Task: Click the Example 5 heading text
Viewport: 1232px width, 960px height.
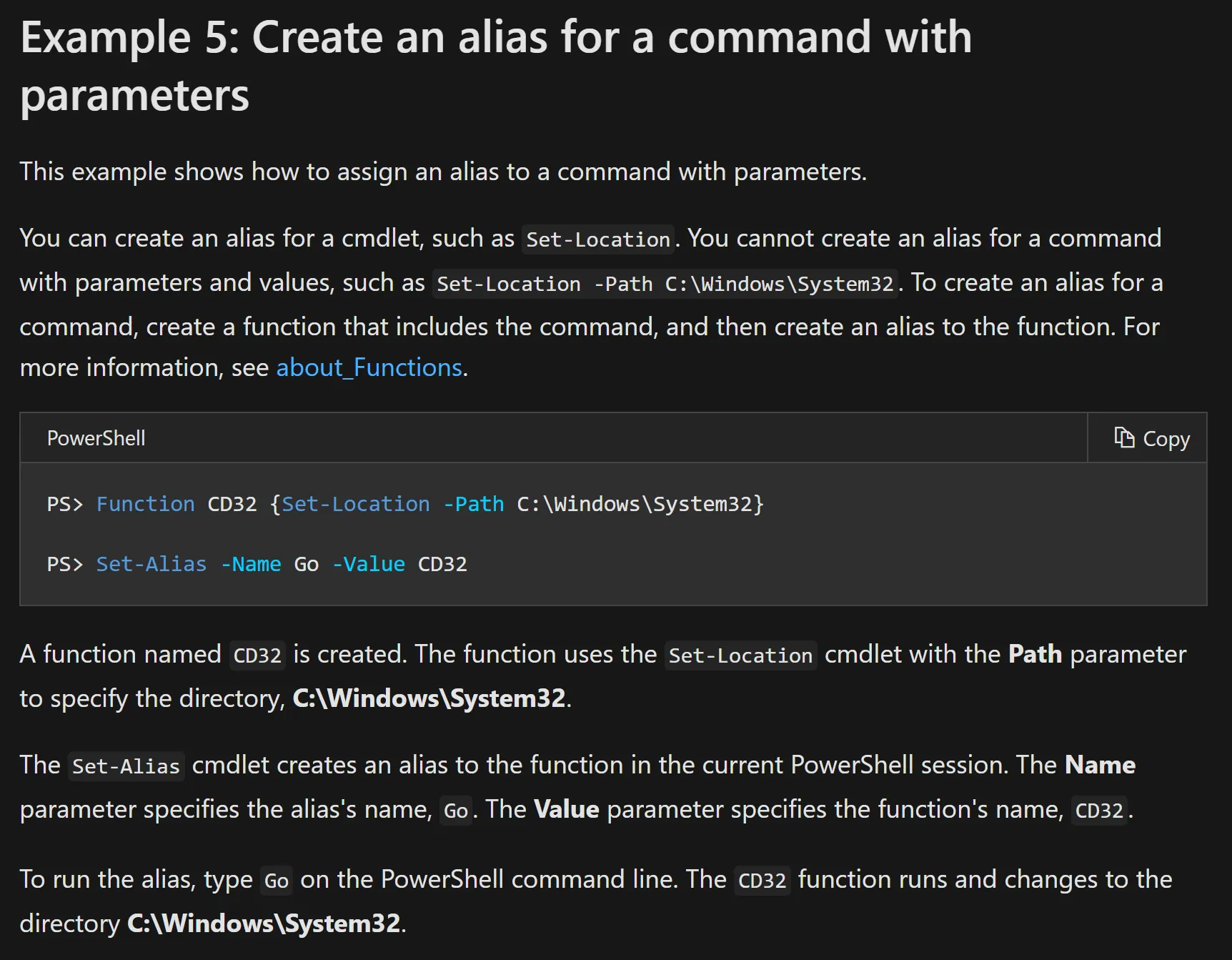Action: pyautogui.click(x=496, y=66)
